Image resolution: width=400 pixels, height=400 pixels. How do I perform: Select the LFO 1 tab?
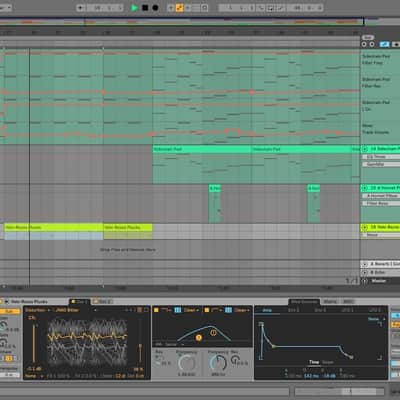point(348,310)
